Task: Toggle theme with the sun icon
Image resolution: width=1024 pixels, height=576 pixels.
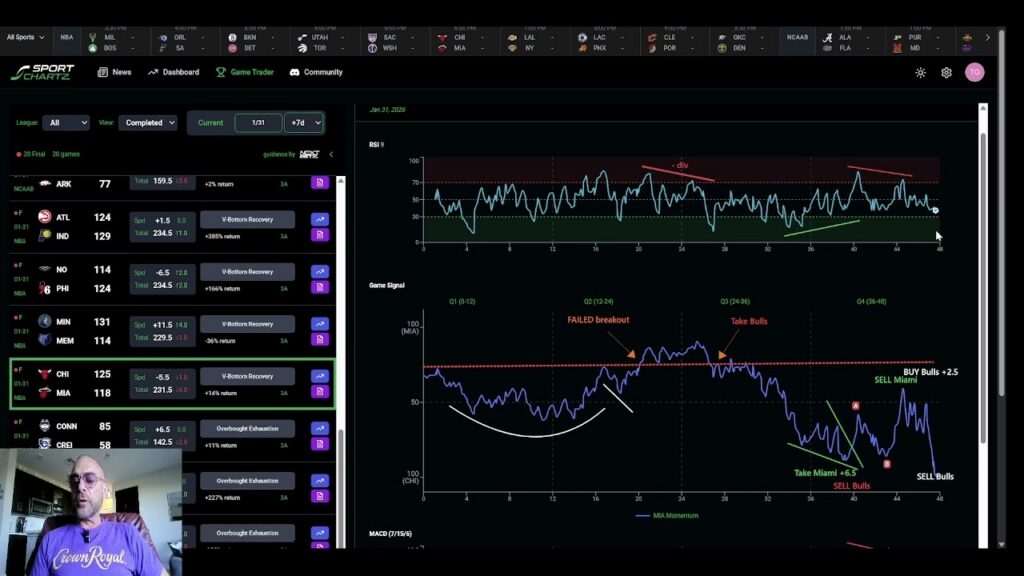Action: tap(920, 72)
